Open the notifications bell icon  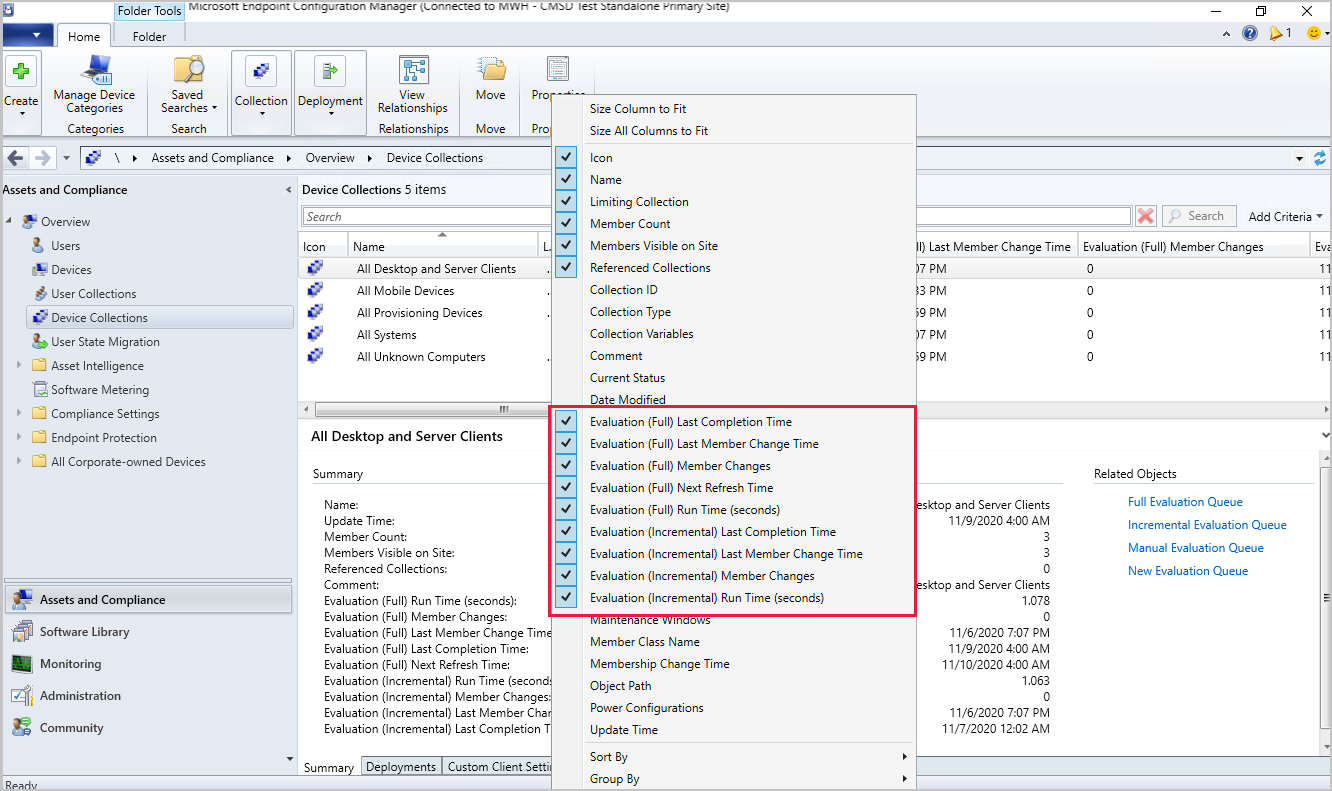point(1276,33)
